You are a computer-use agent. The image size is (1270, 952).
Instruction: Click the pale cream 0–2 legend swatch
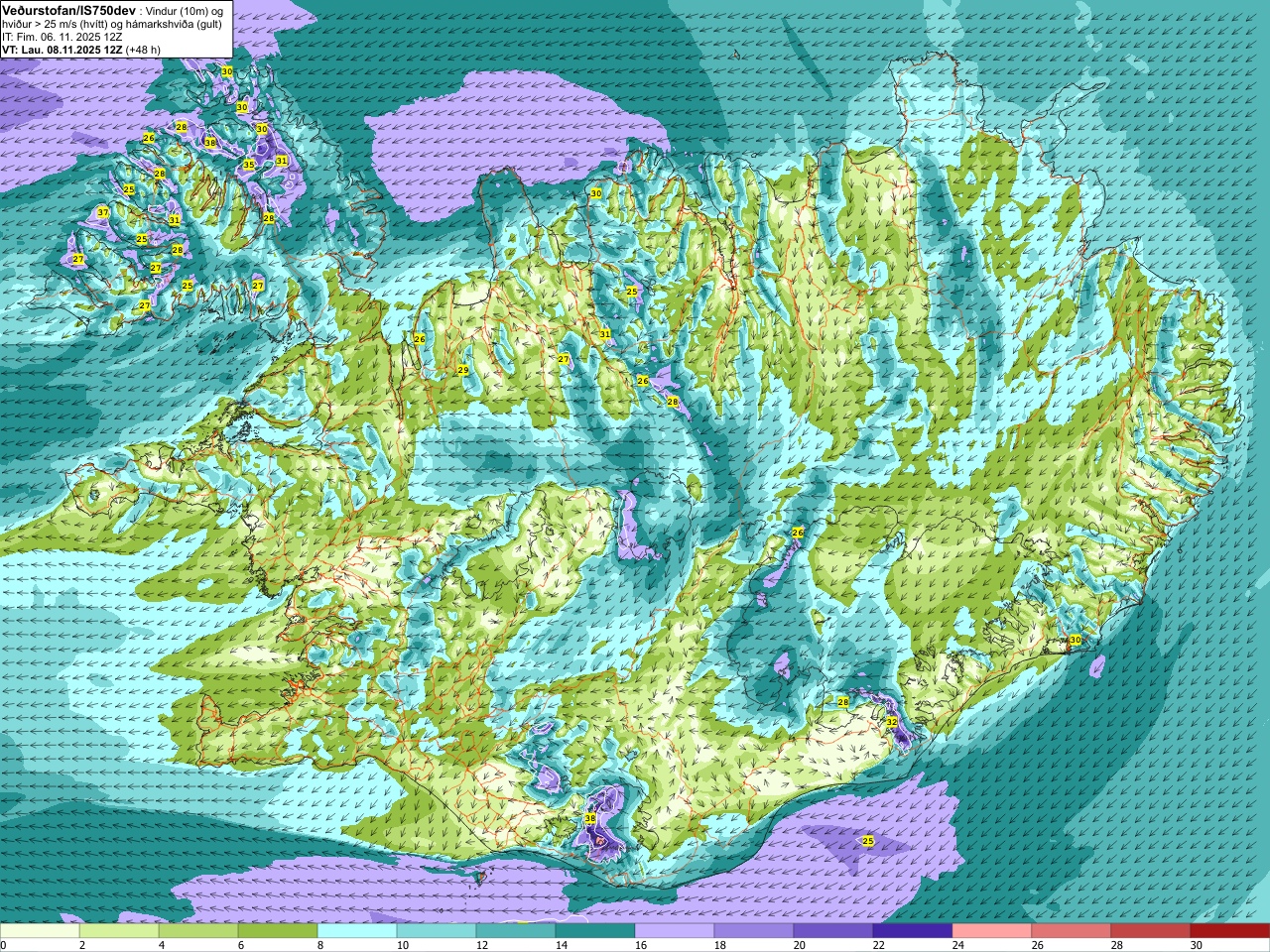click(40, 931)
